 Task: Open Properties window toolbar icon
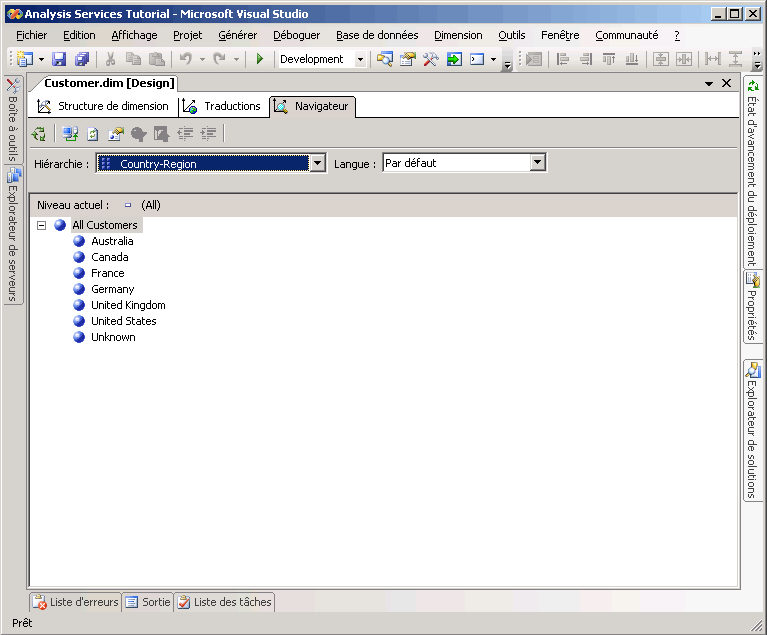tap(407, 59)
